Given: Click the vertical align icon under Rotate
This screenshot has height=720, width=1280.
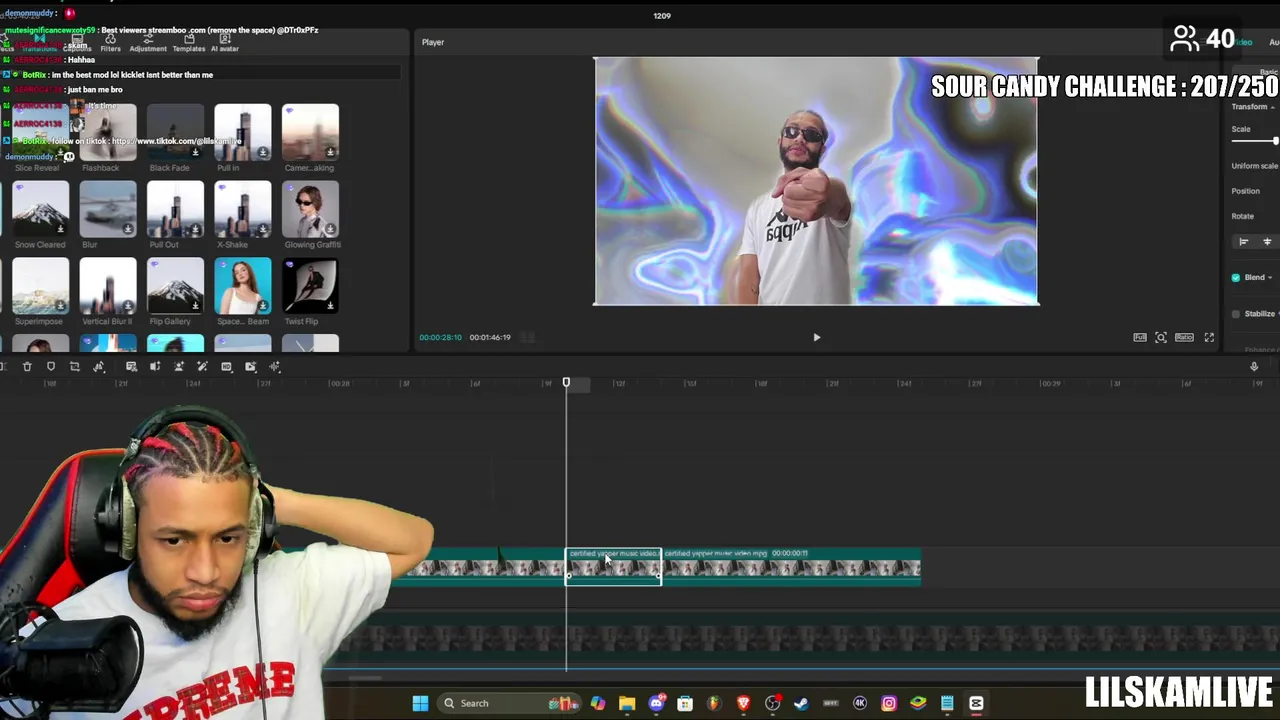Looking at the screenshot, I should [1267, 242].
